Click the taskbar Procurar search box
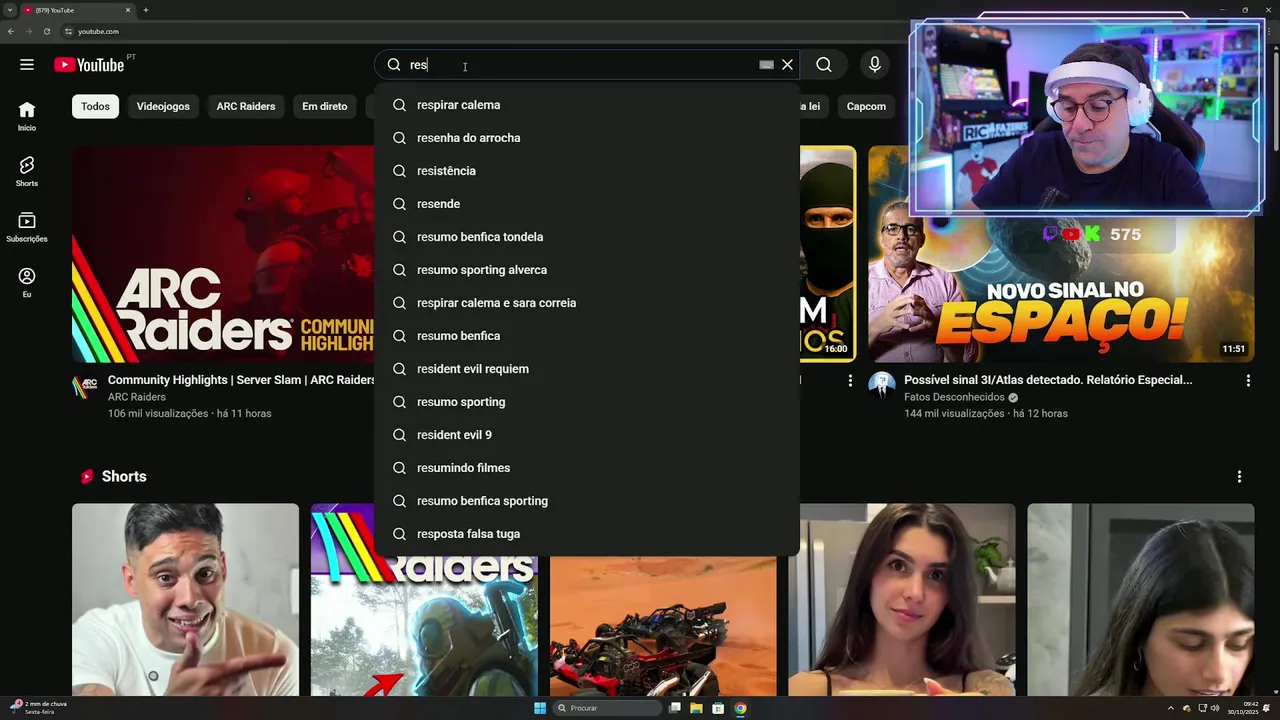Viewport: 1280px width, 720px height. (608, 708)
